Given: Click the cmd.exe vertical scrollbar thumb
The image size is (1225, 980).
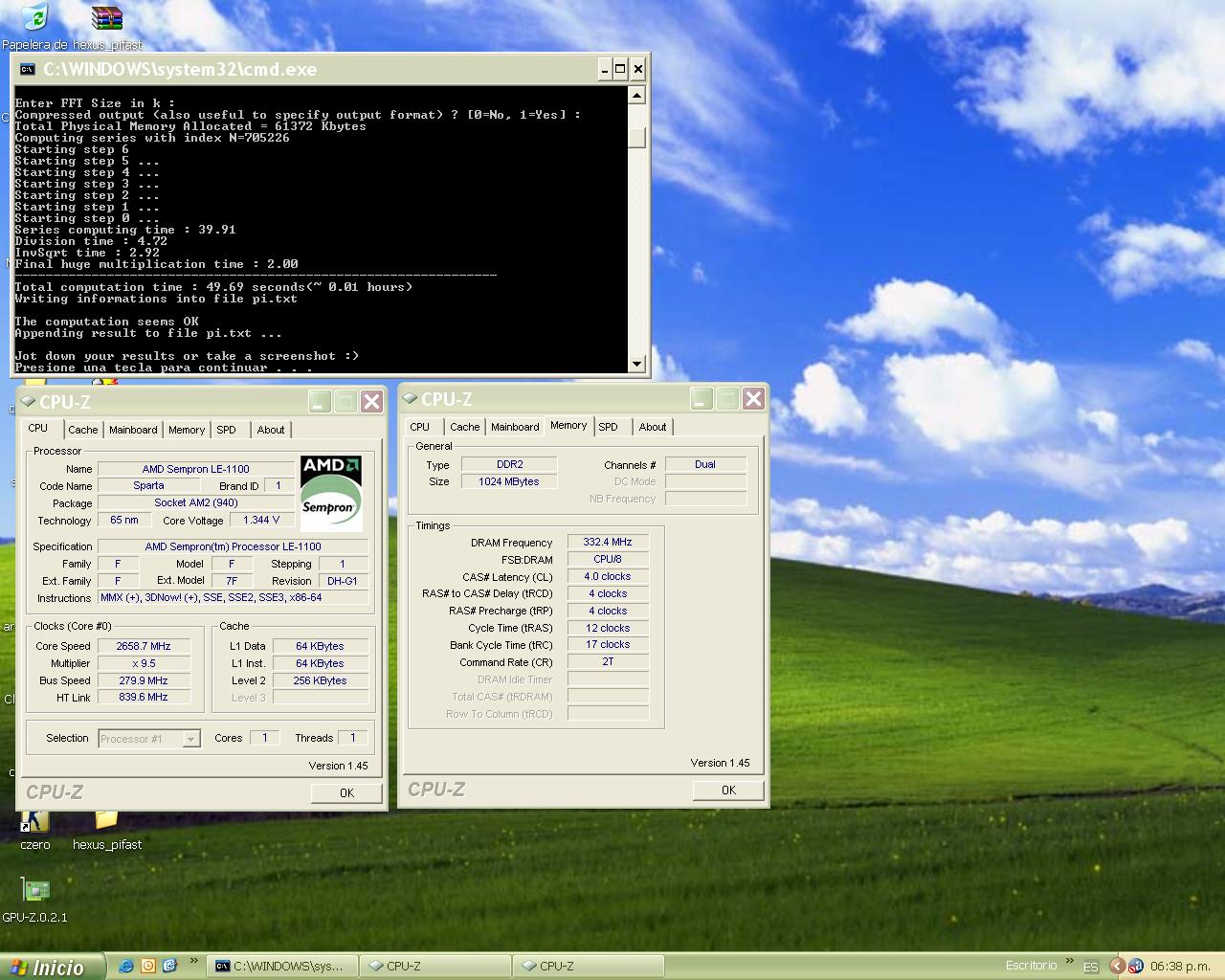Looking at the screenshot, I should pyautogui.click(x=637, y=138).
